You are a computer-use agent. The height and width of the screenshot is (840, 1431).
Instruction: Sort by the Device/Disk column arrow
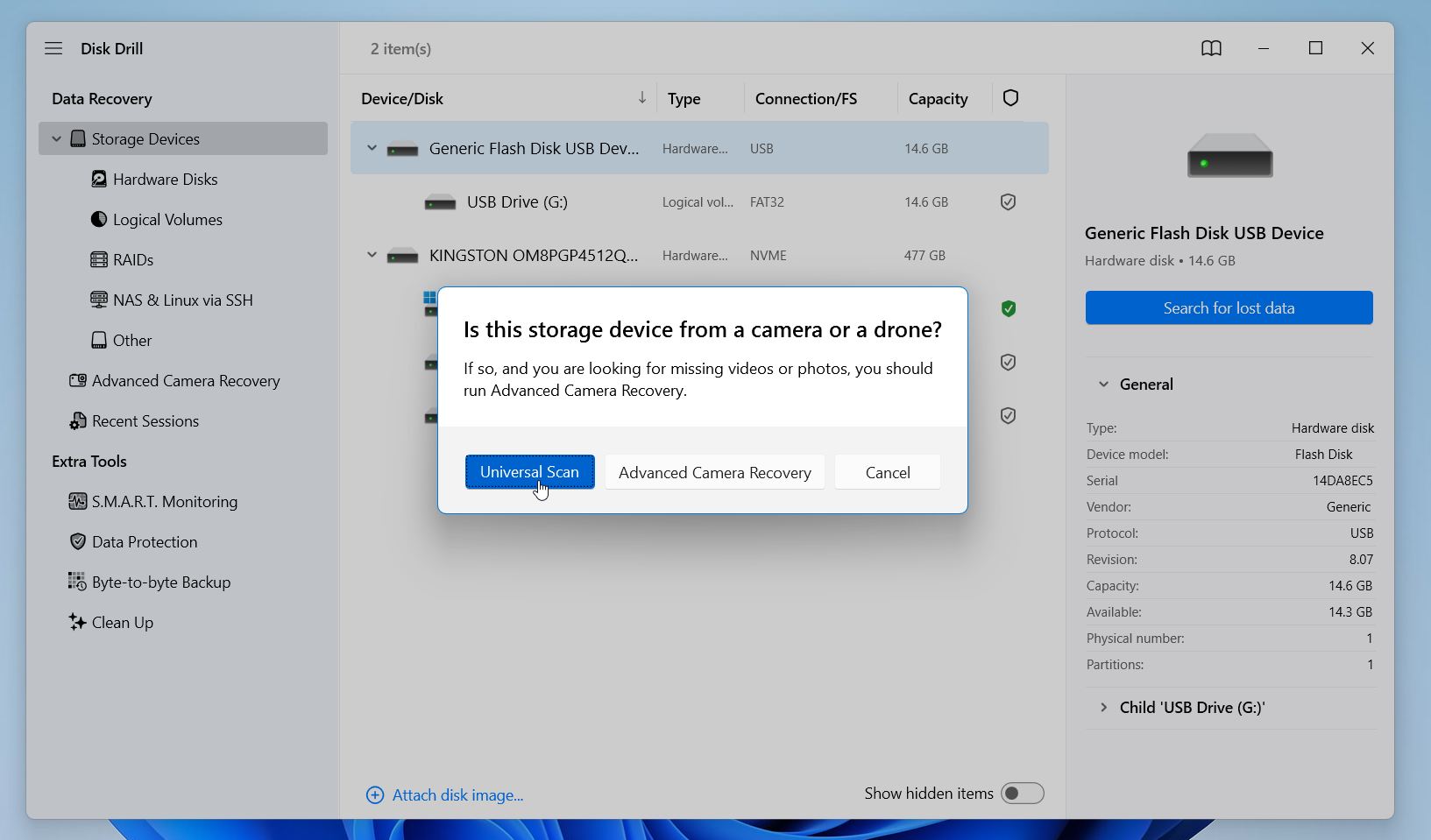642,98
